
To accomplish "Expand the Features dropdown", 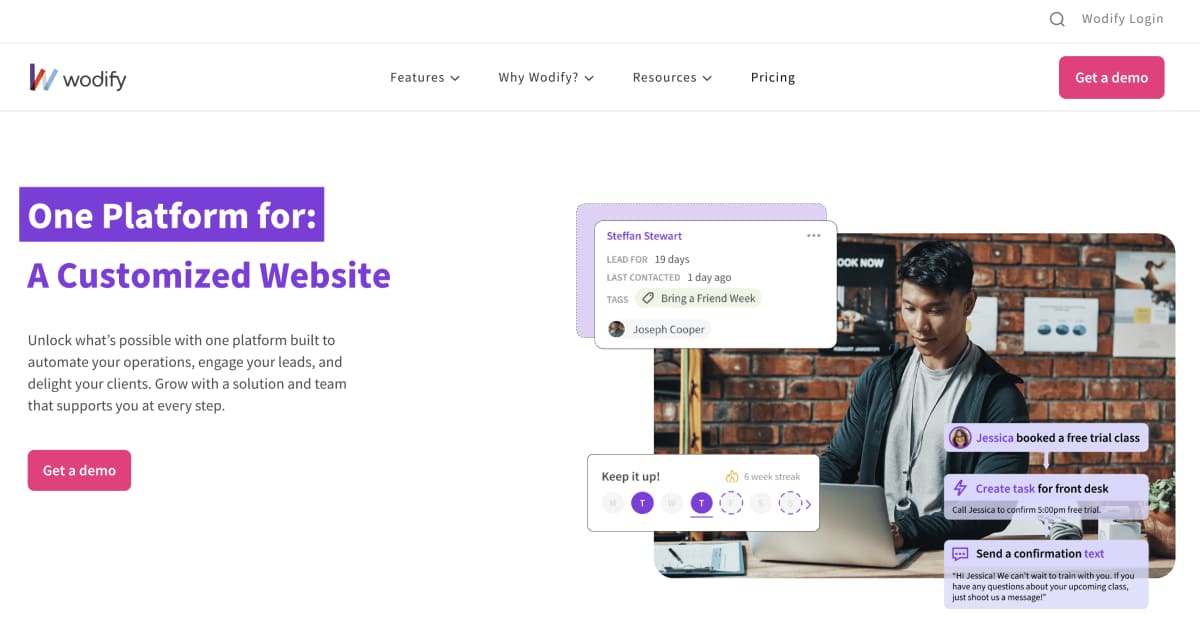I will pyautogui.click(x=425, y=77).
